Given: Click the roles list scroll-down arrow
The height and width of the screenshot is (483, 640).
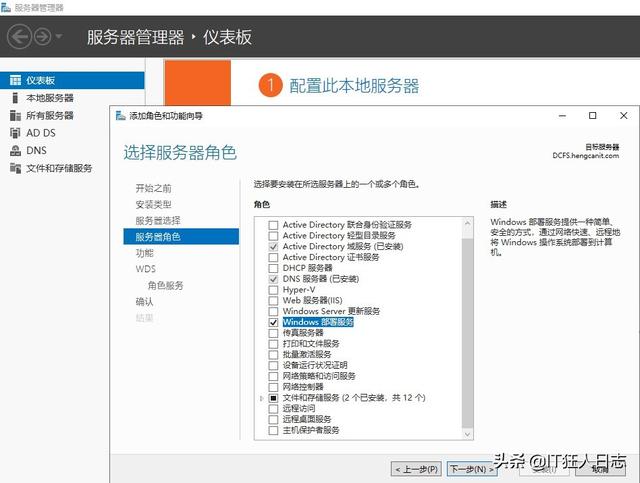Looking at the screenshot, I should click(468, 434).
